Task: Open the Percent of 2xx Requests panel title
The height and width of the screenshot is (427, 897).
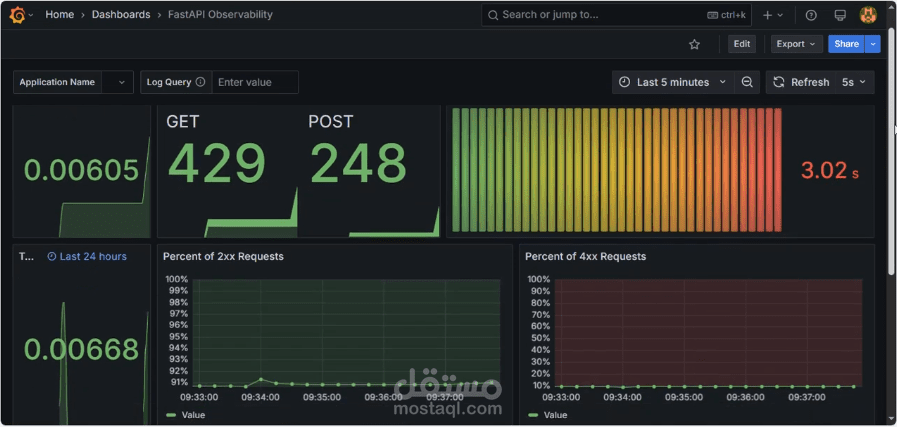Action: click(223, 256)
